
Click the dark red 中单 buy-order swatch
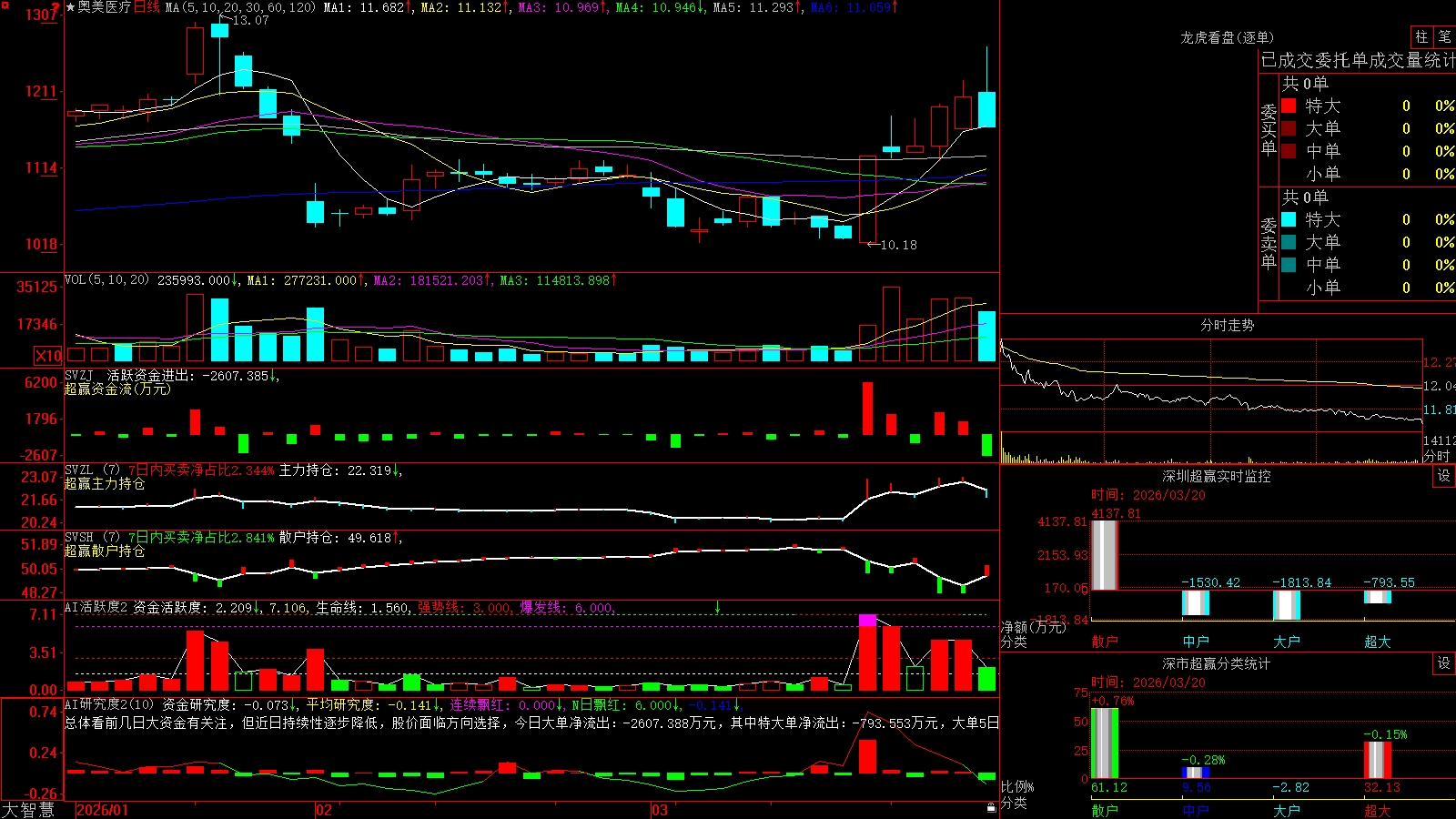click(x=1289, y=151)
